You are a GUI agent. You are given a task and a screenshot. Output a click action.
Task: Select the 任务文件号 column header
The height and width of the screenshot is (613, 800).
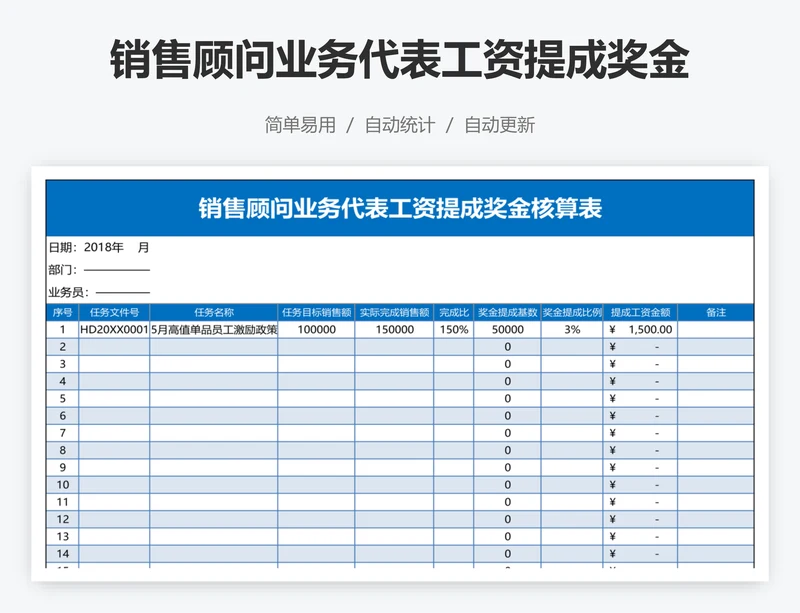[114, 312]
